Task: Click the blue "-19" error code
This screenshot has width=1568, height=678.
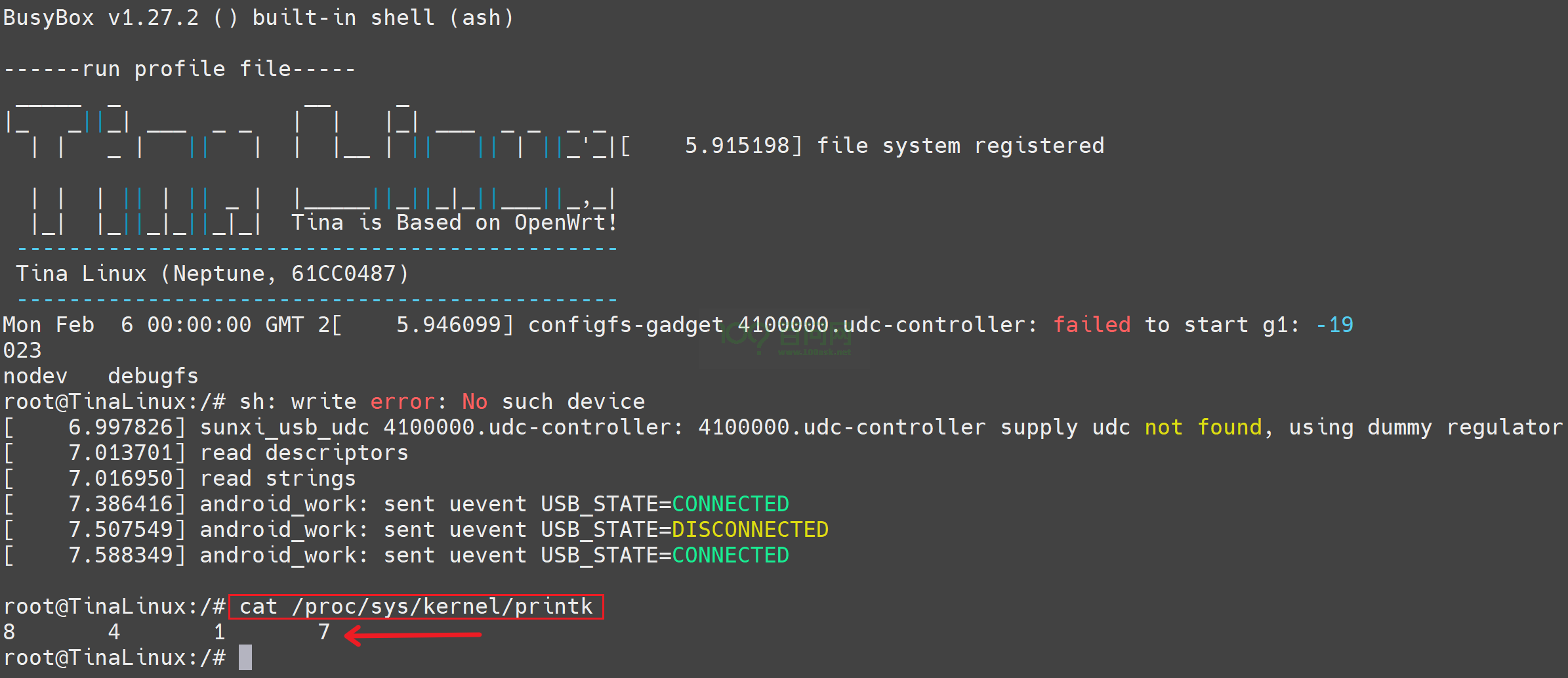Action: [1334, 325]
